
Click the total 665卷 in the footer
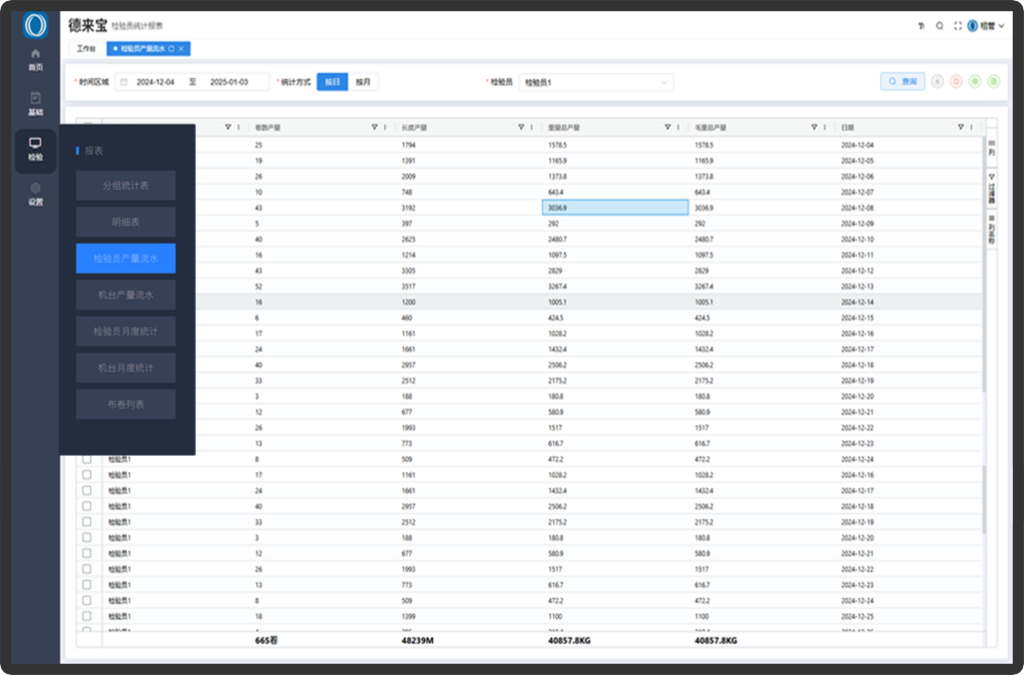tap(266, 640)
